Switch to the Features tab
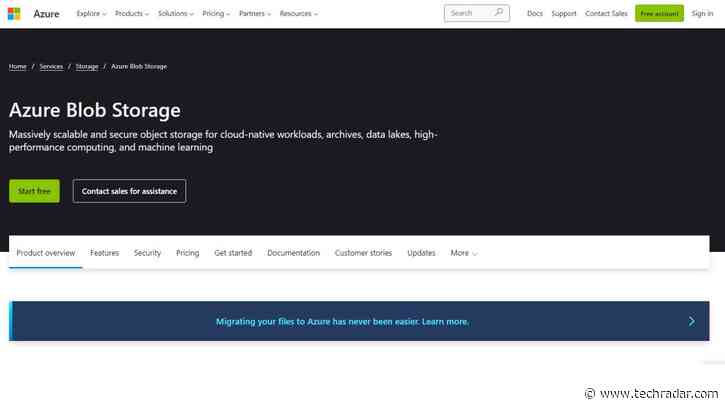This screenshot has height=408, width=725. click(x=104, y=253)
